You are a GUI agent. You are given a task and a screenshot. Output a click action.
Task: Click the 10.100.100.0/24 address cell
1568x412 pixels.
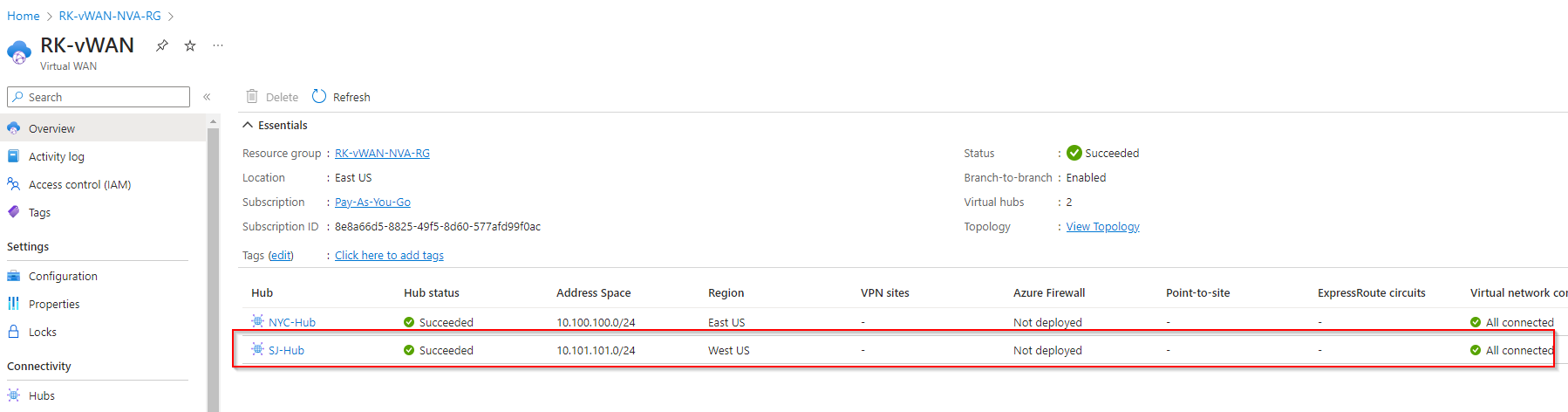click(596, 322)
